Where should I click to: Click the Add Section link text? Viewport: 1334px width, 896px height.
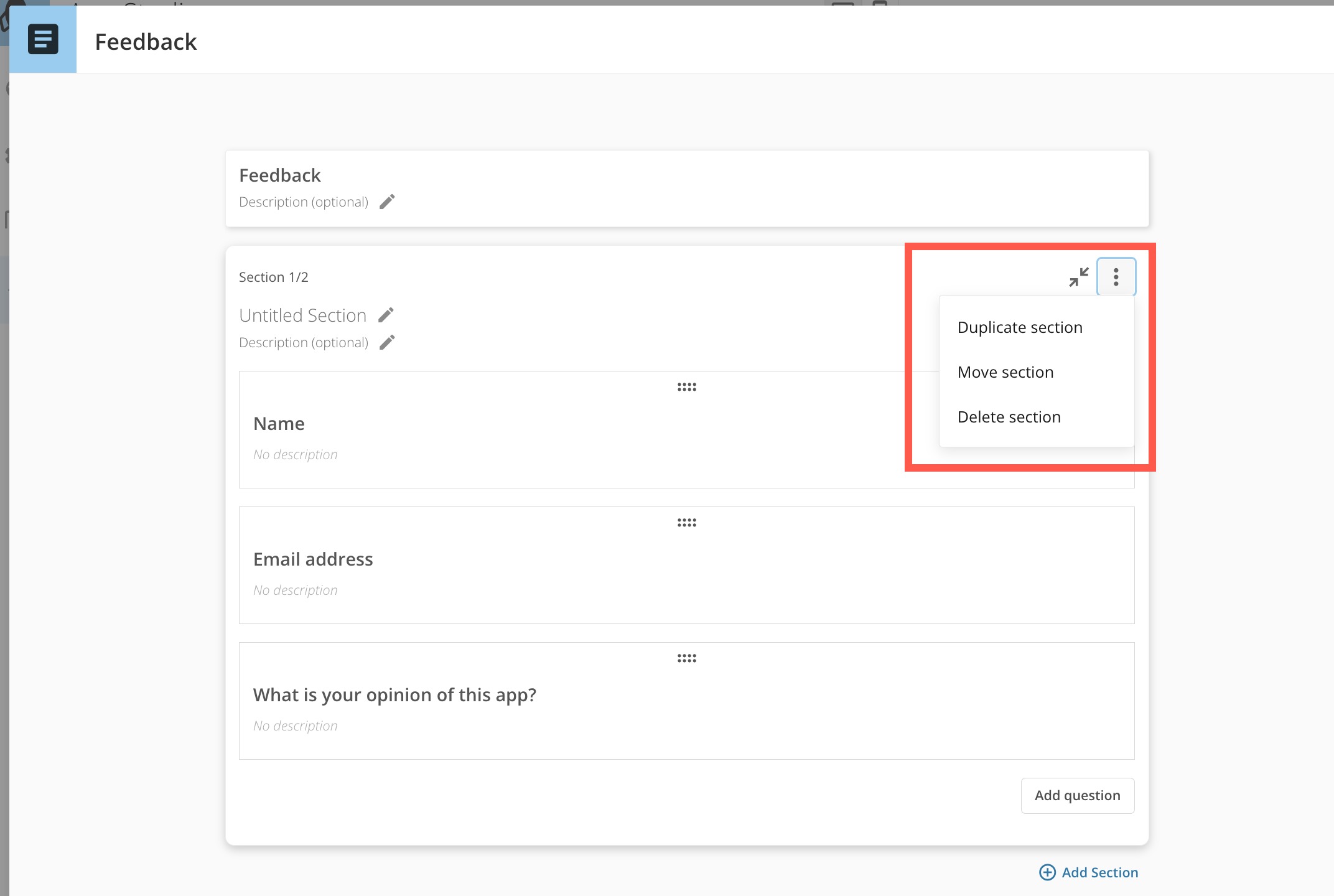point(1099,872)
